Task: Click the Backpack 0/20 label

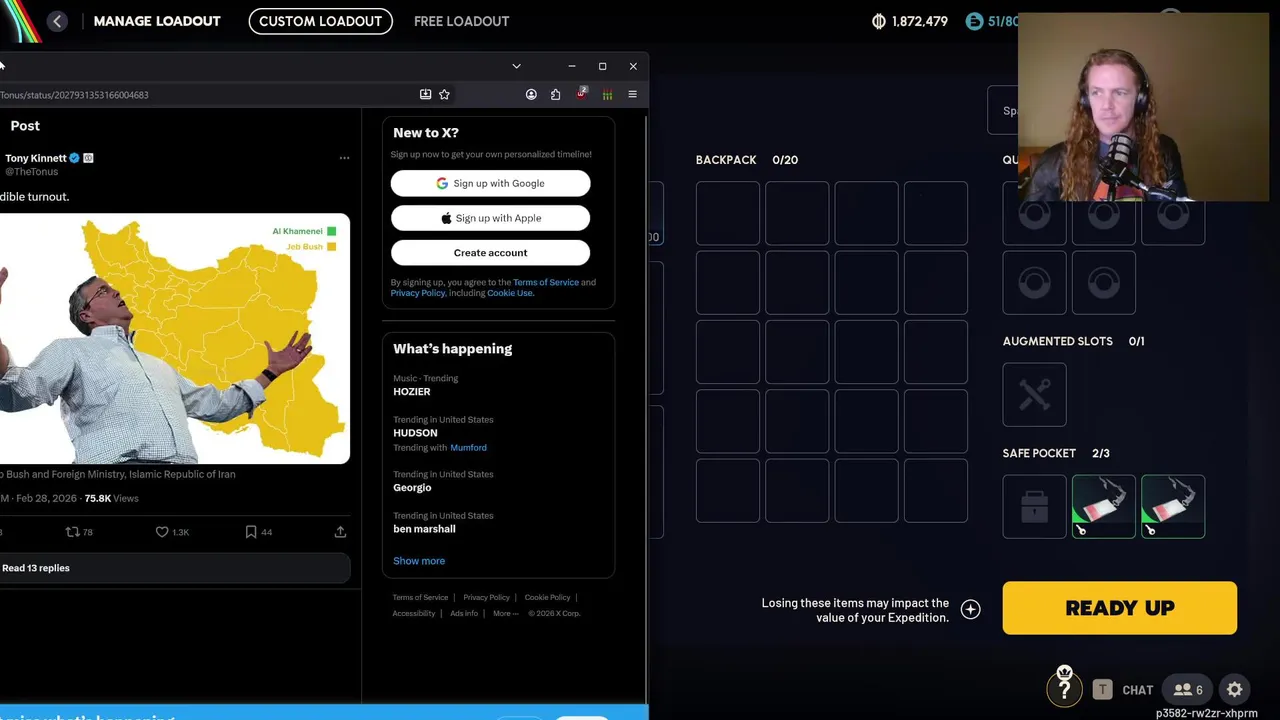Action: pyautogui.click(x=746, y=160)
